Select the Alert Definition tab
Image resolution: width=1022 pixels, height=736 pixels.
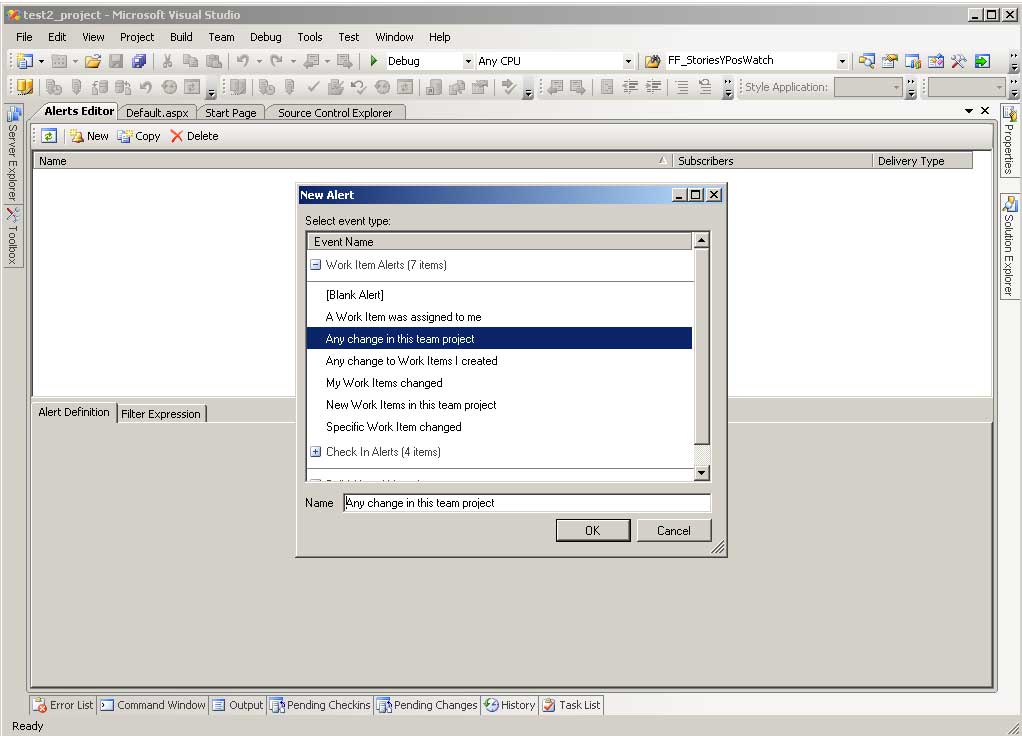pos(74,412)
